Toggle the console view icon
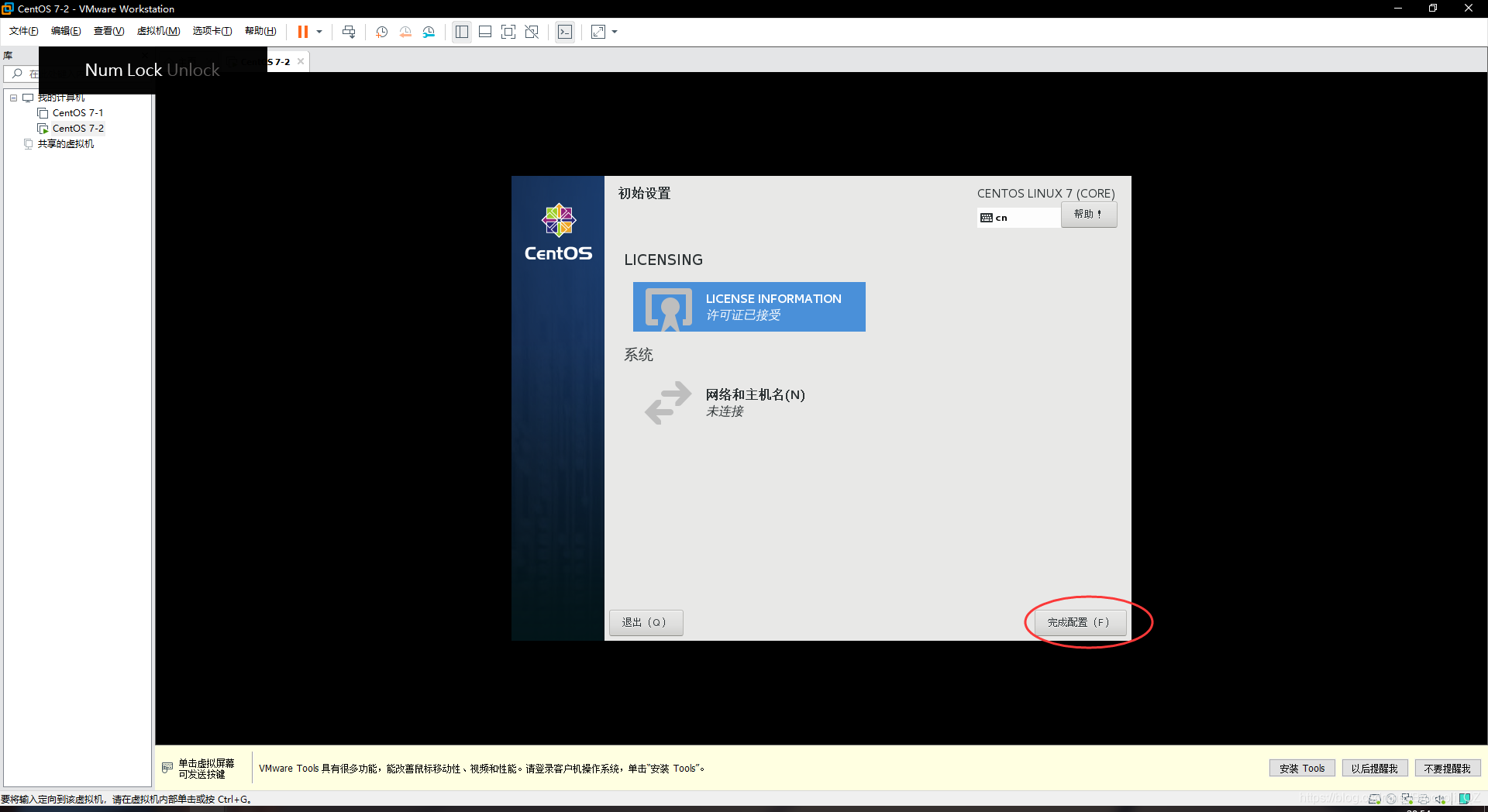 (x=565, y=32)
